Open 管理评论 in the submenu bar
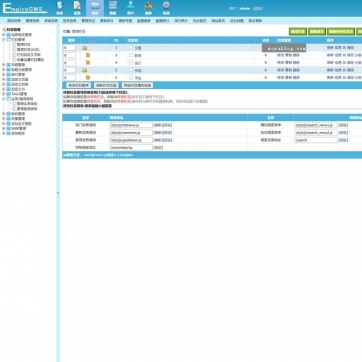This screenshot has width=362, height=362. (x=88, y=21)
